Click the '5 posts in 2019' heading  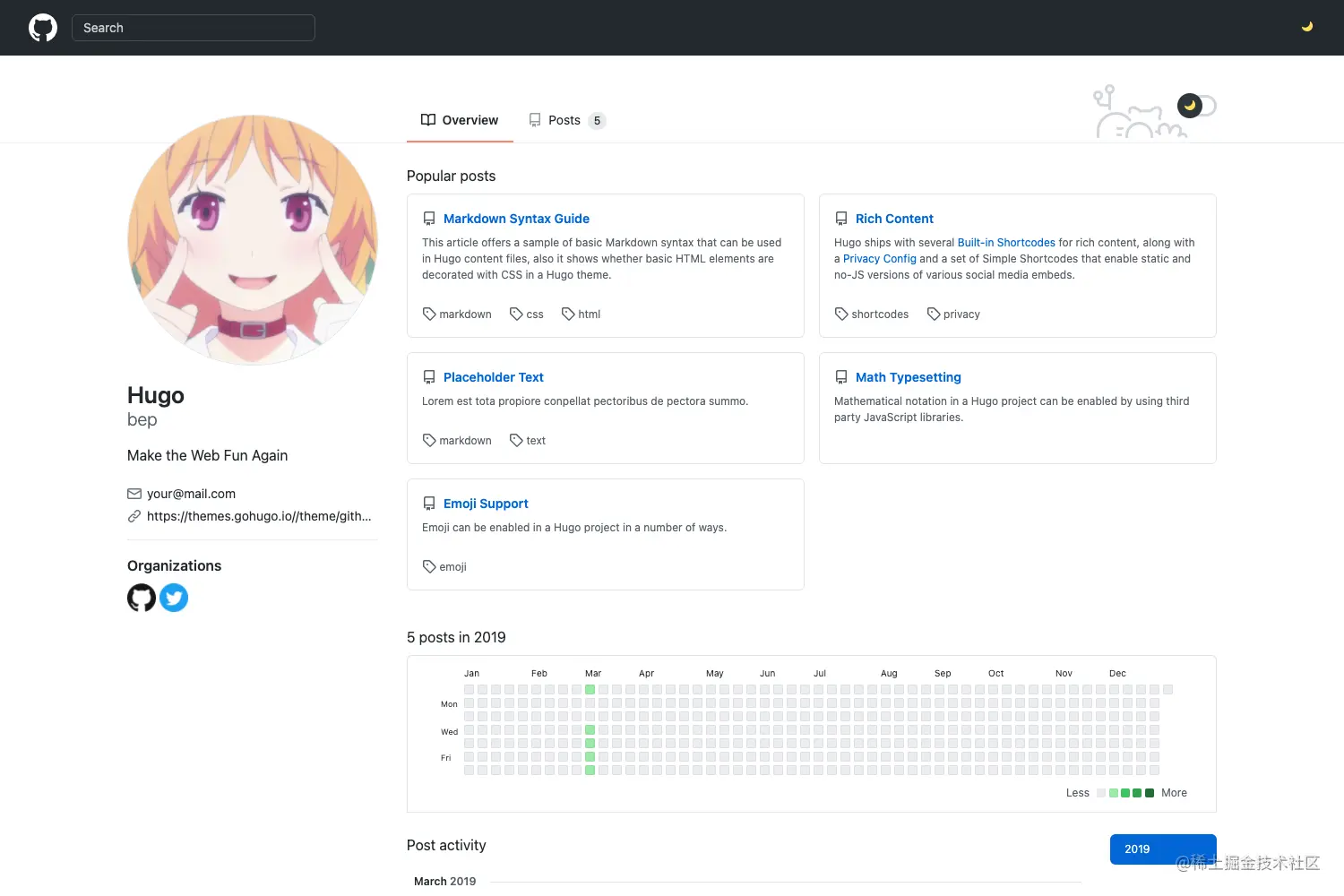click(456, 637)
